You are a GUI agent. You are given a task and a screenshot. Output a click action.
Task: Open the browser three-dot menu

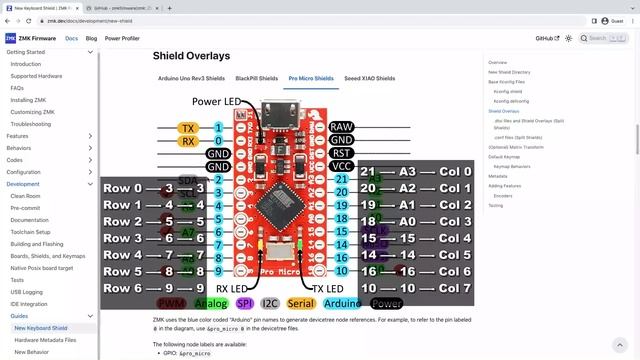click(x=633, y=21)
